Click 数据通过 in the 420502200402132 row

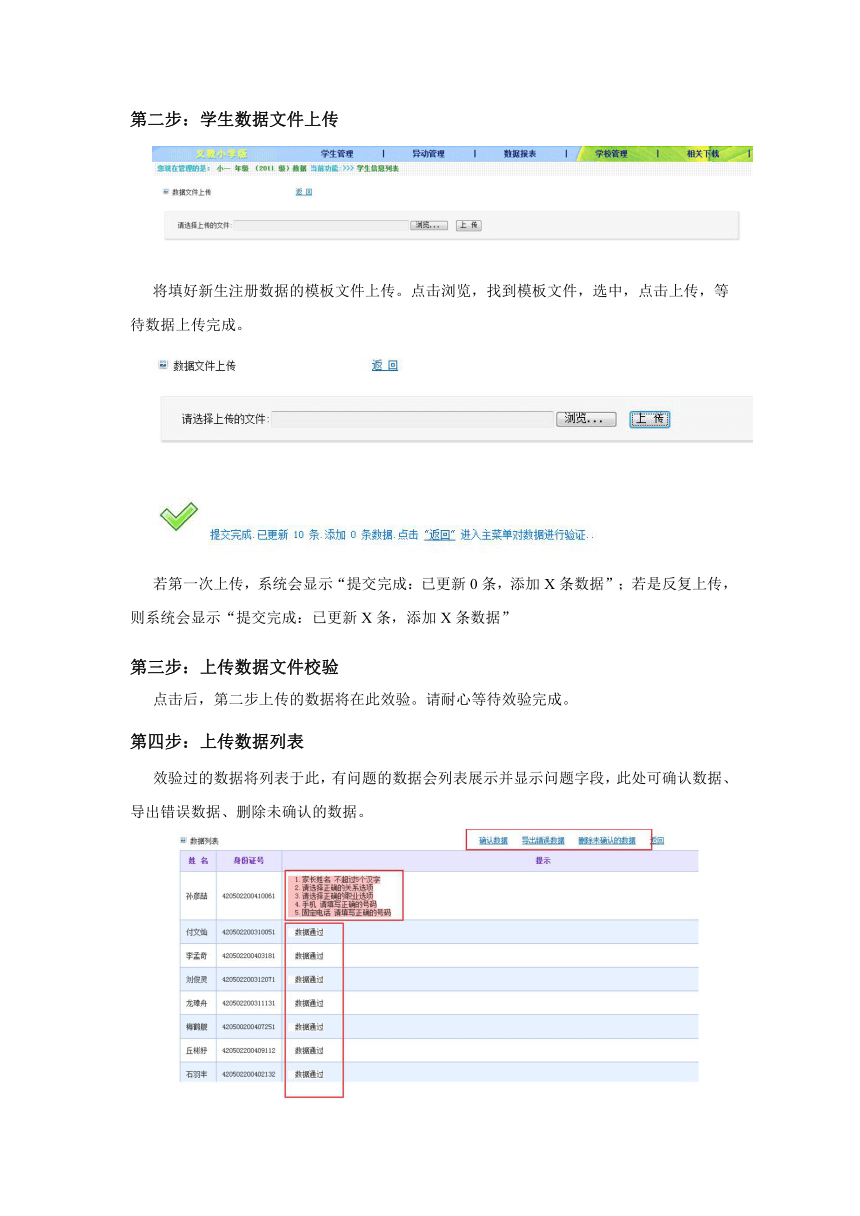pyautogui.click(x=308, y=1075)
